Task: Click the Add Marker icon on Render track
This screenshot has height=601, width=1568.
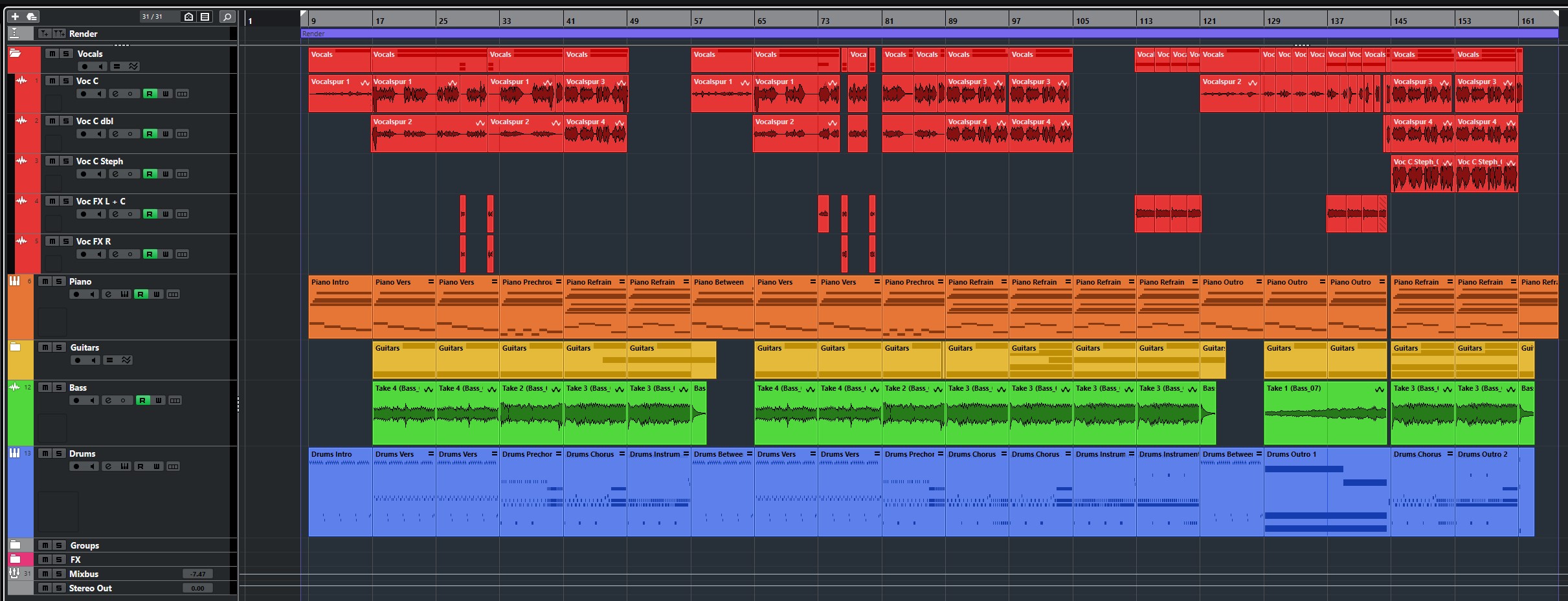Action: pos(44,34)
